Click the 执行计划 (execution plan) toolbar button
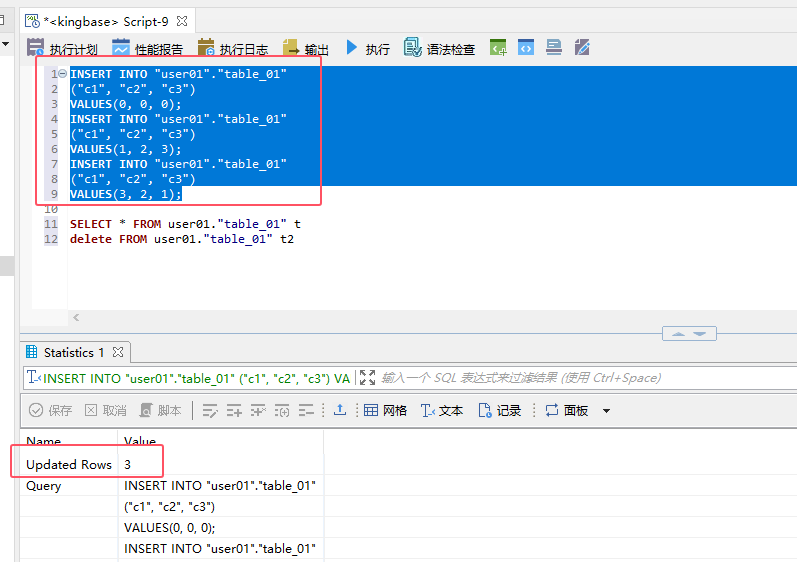Viewport: 797px width, 562px height. (x=63, y=48)
